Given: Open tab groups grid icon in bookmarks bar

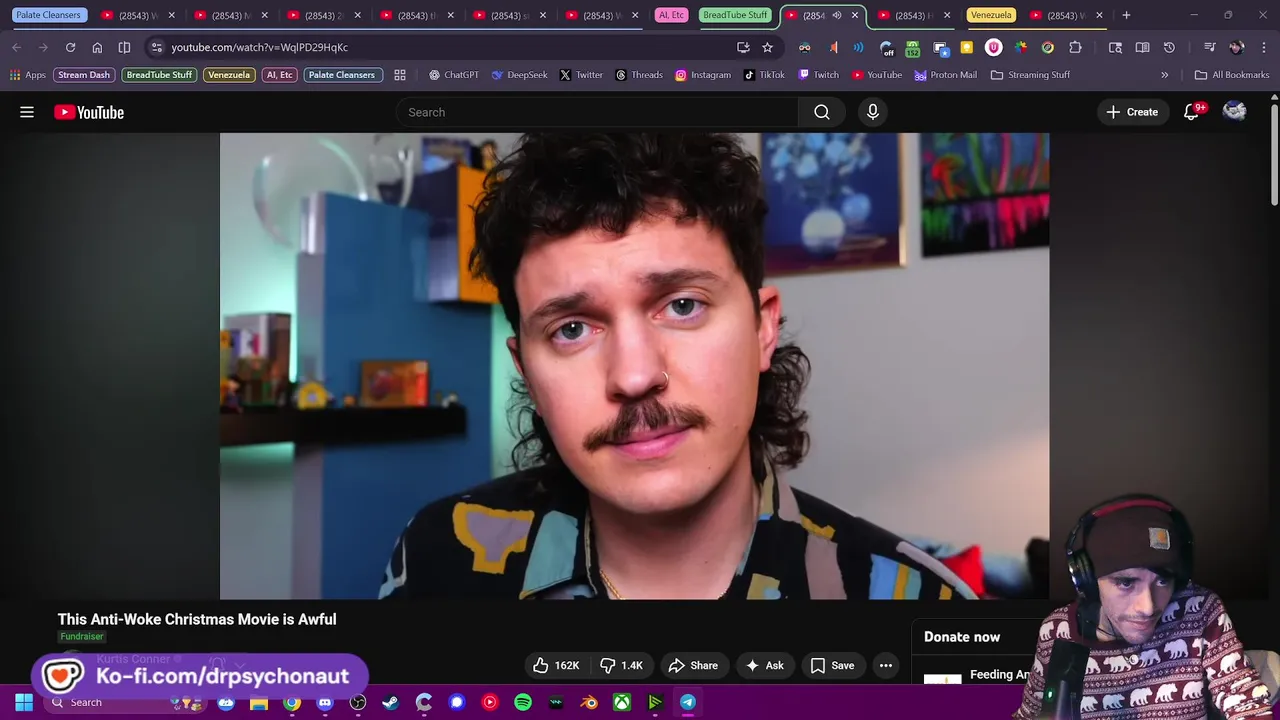Looking at the screenshot, I should pos(400,75).
